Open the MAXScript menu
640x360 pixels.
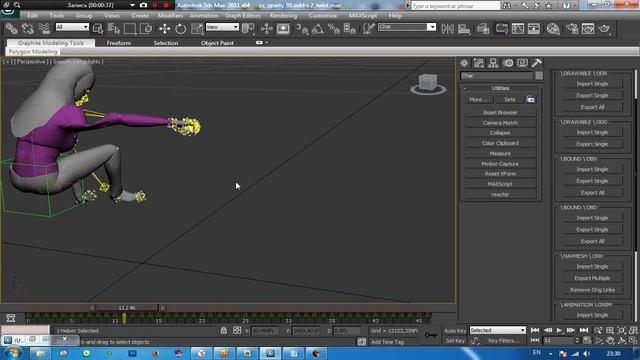click(363, 16)
